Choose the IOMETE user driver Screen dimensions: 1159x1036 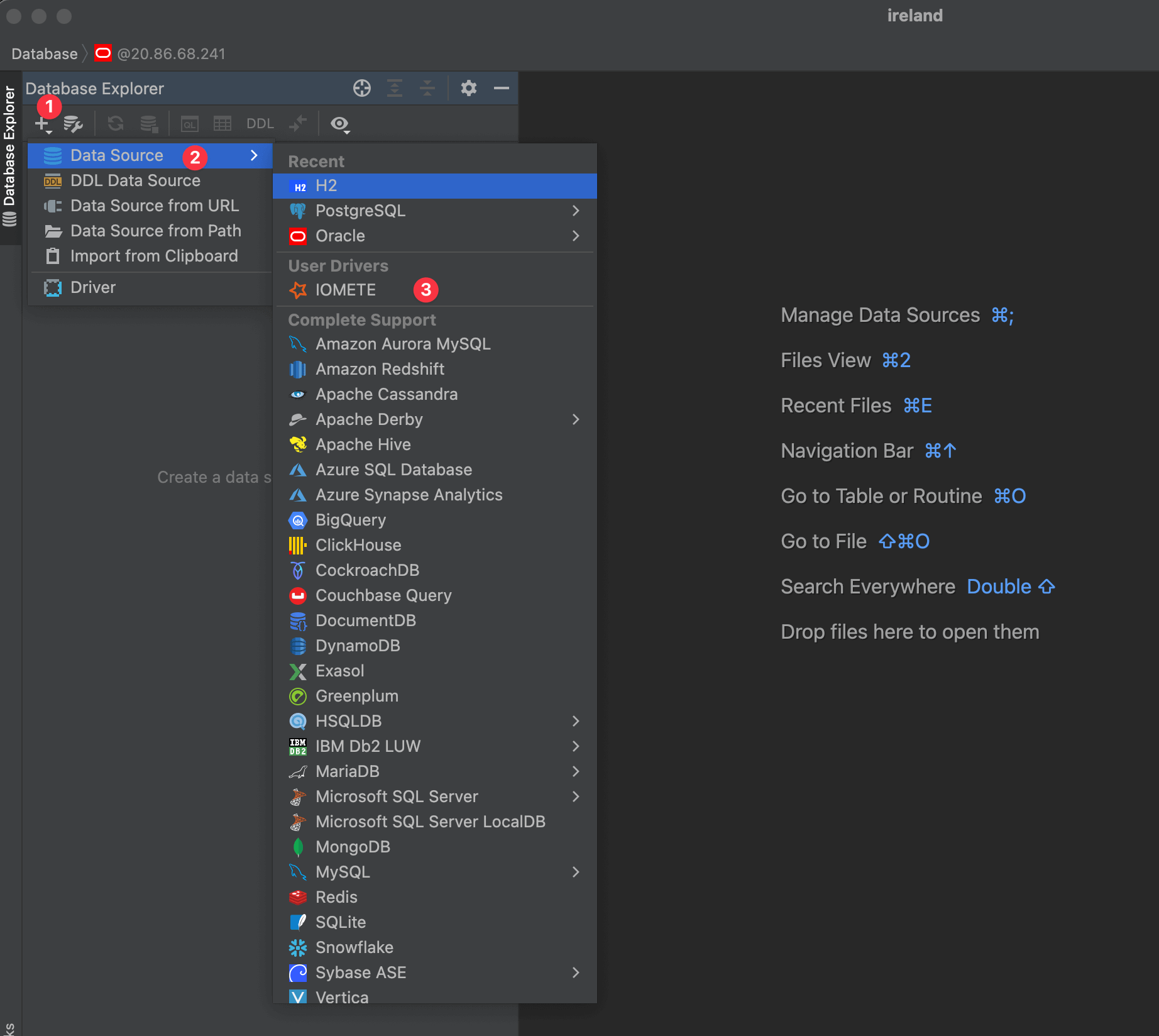[x=435, y=290]
